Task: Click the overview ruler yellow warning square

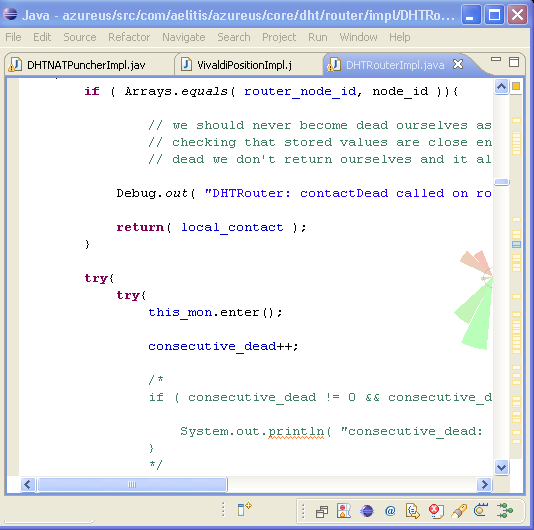Action: point(516,86)
